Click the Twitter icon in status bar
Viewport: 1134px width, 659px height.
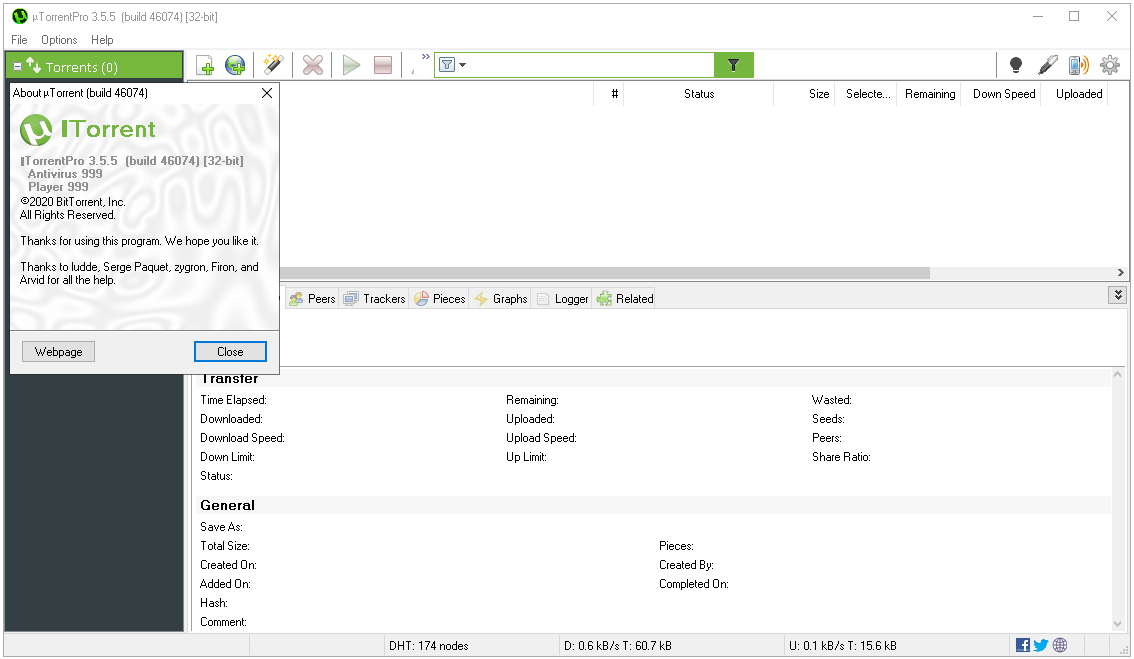[1041, 645]
